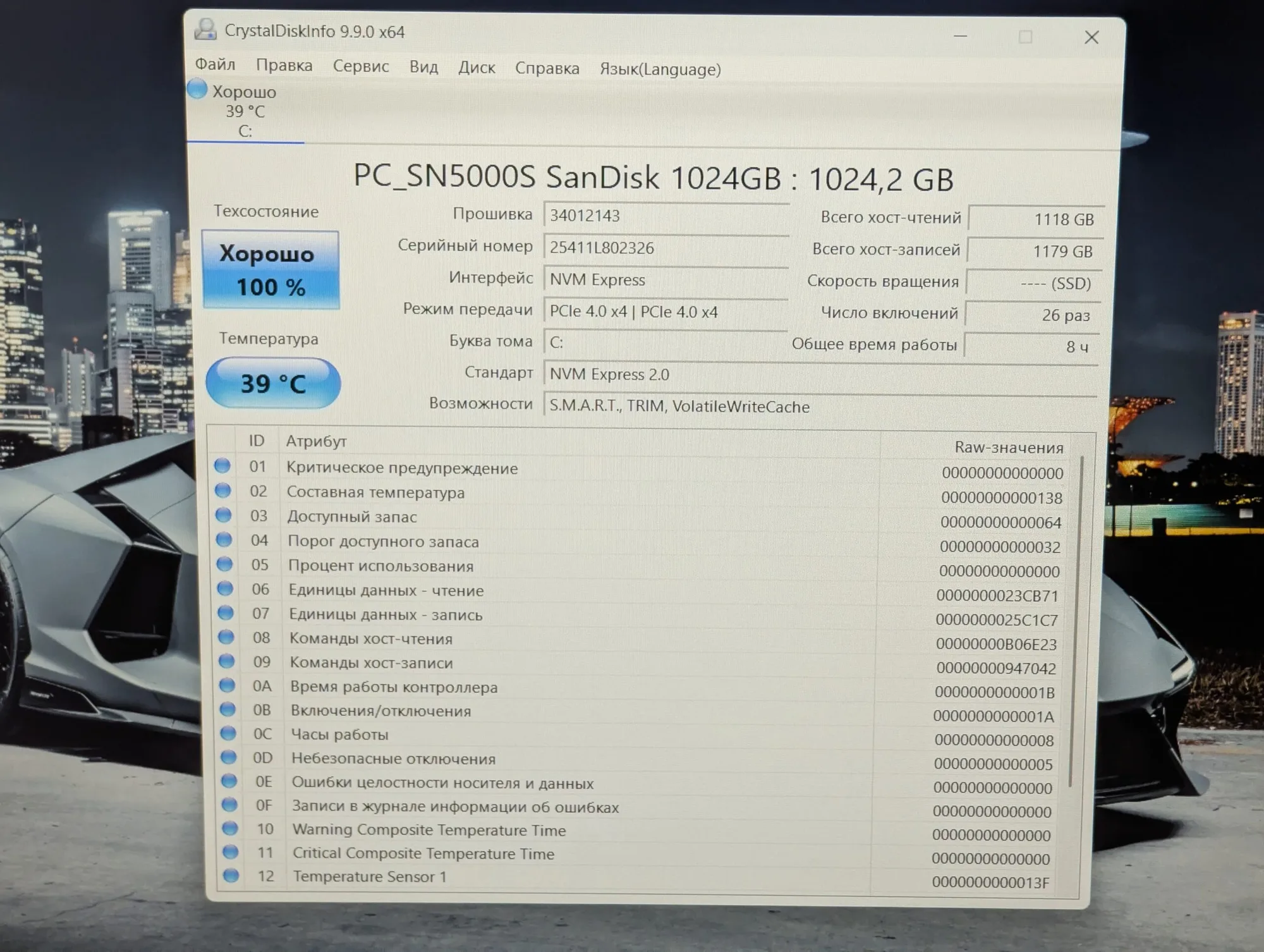Screen dimensions: 1264x952
Task: Click total host writes value 1179 GB
Action: click(1035, 251)
